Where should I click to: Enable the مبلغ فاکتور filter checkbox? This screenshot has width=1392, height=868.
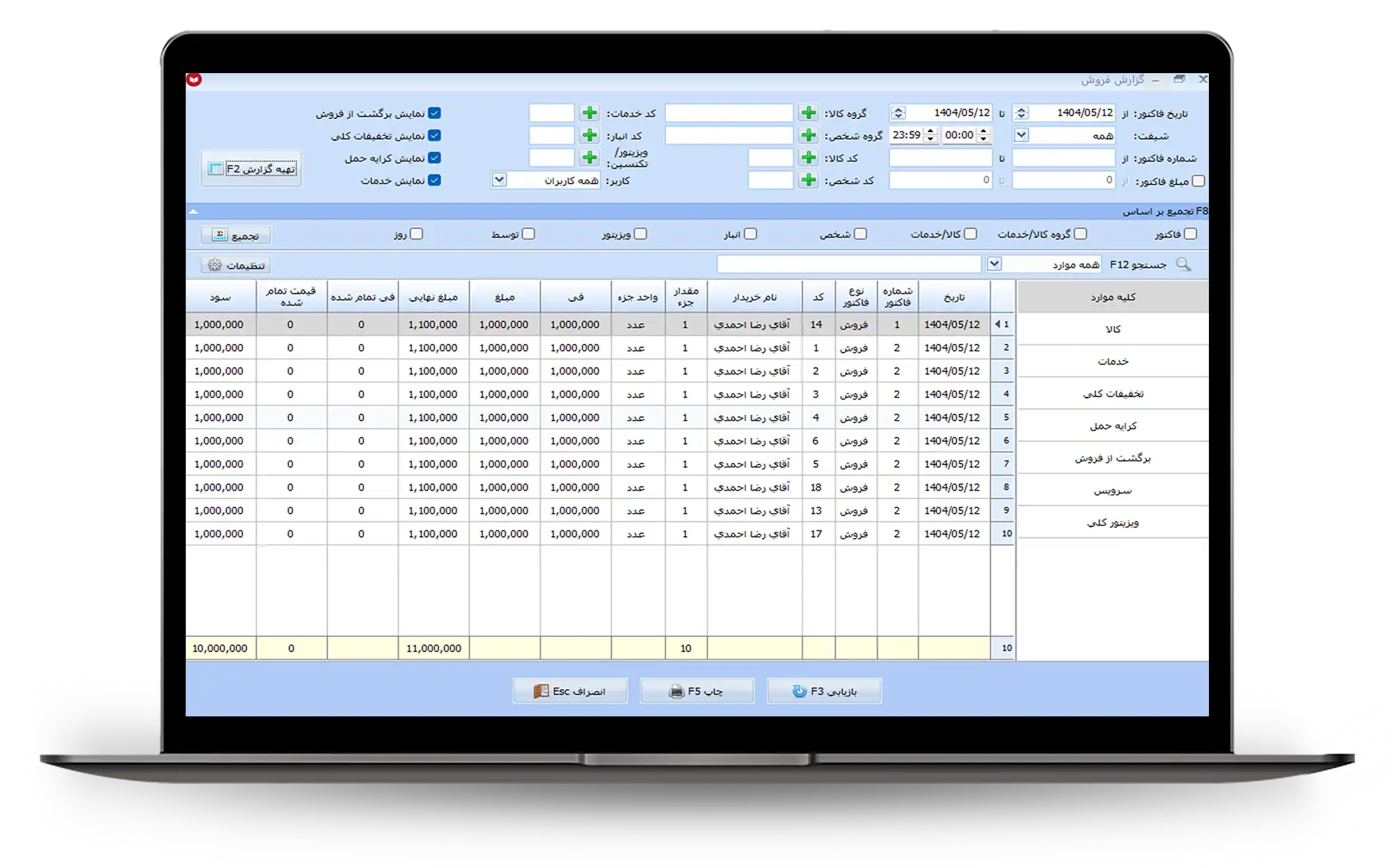click(x=1199, y=181)
